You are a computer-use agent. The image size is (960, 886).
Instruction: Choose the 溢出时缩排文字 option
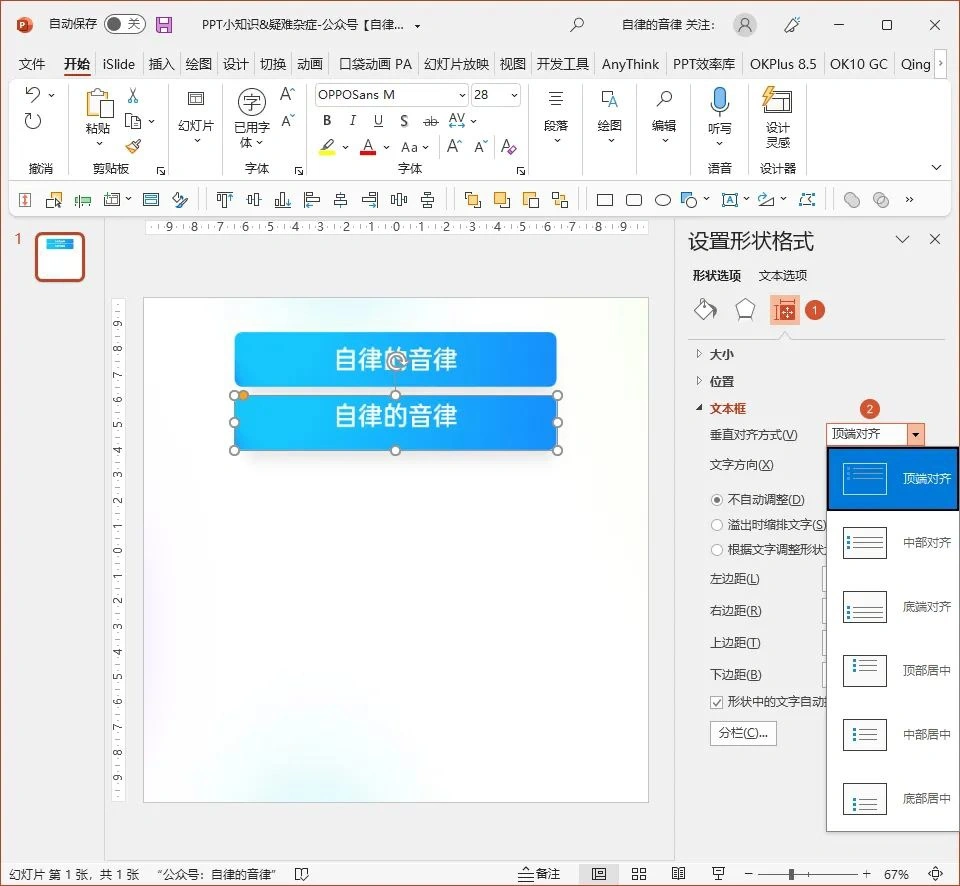point(717,524)
